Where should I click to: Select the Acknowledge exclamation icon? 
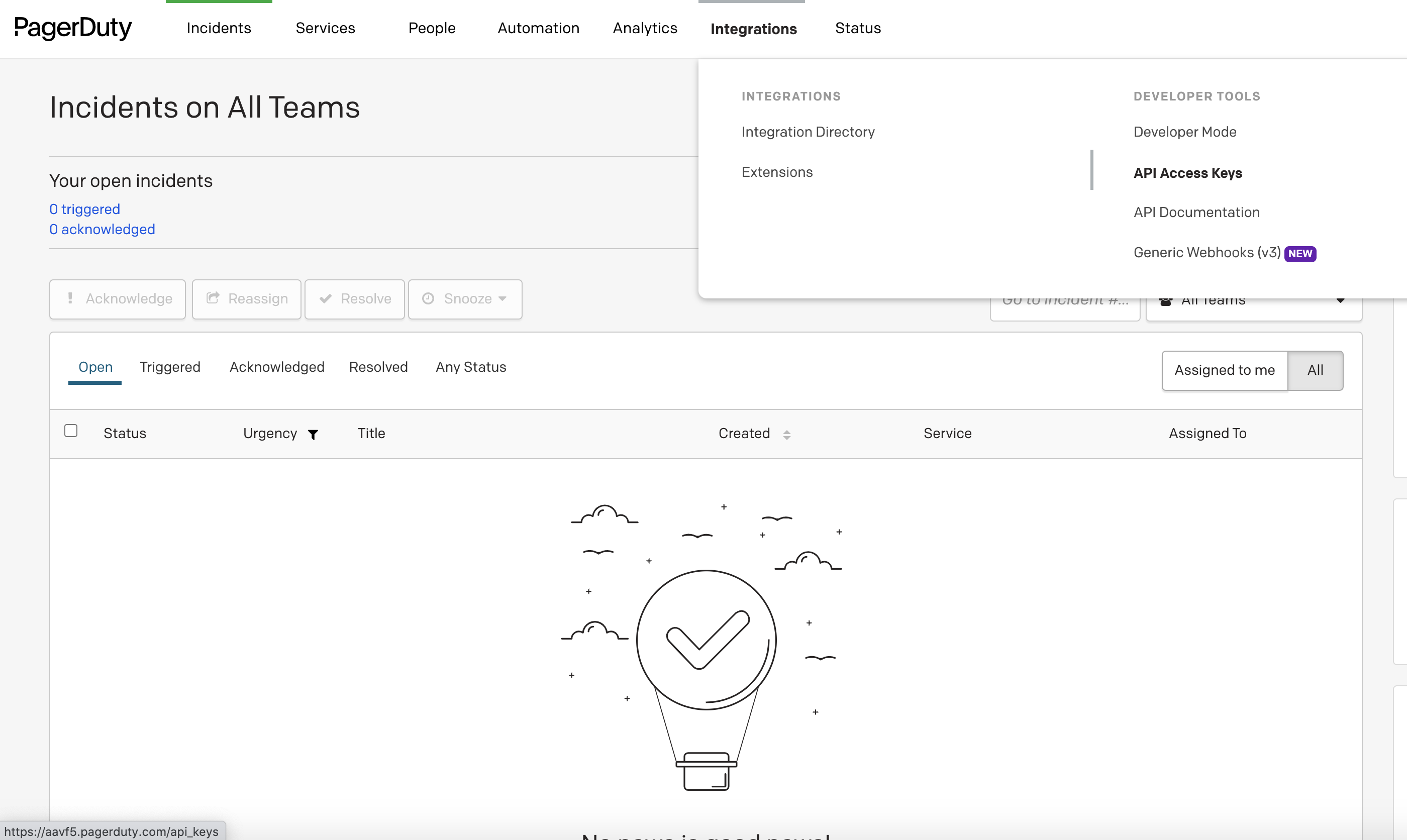point(70,299)
